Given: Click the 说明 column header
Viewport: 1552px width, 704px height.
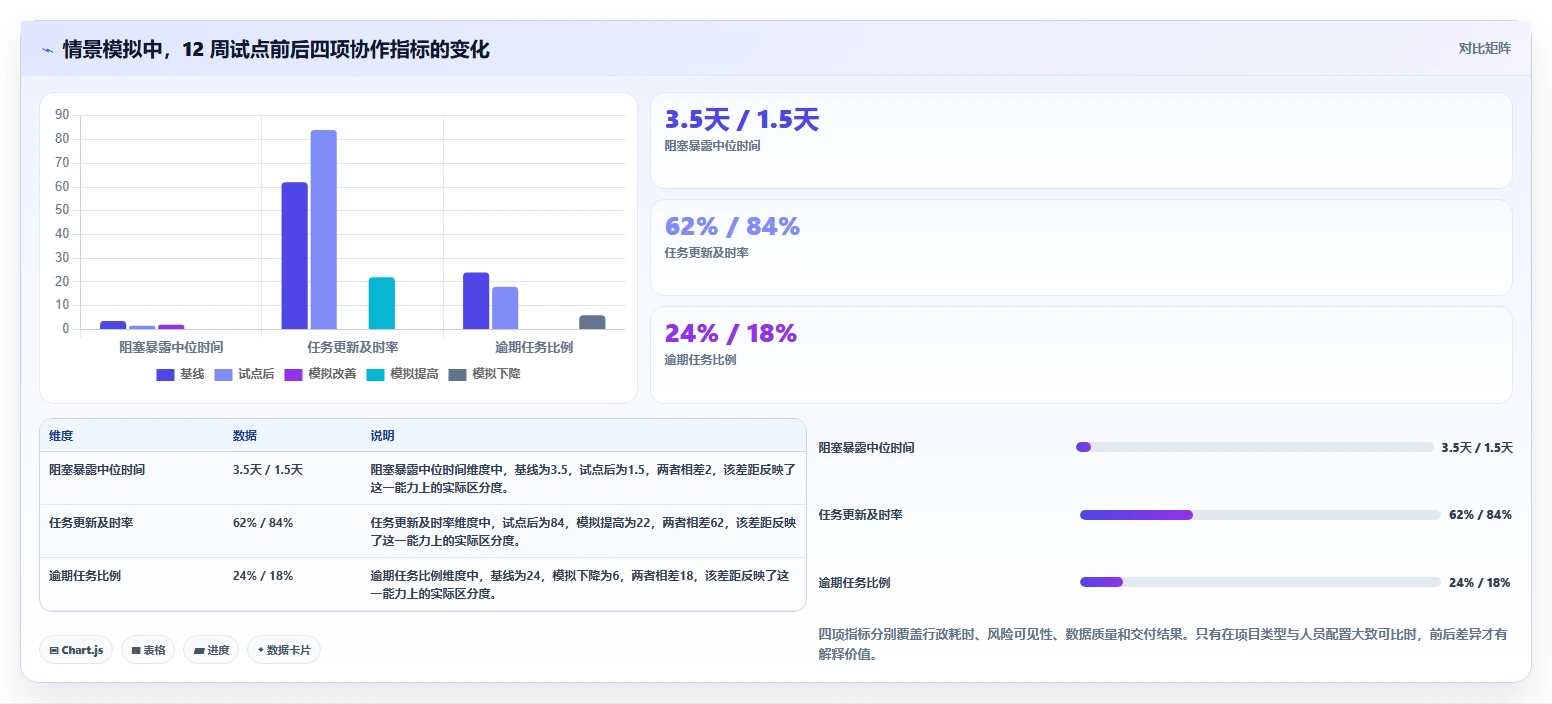Looking at the screenshot, I should (x=382, y=436).
